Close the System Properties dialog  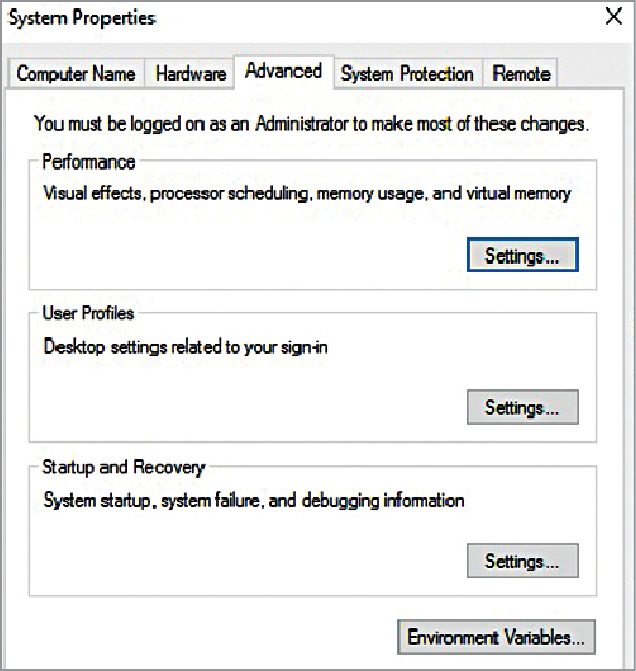click(x=613, y=17)
